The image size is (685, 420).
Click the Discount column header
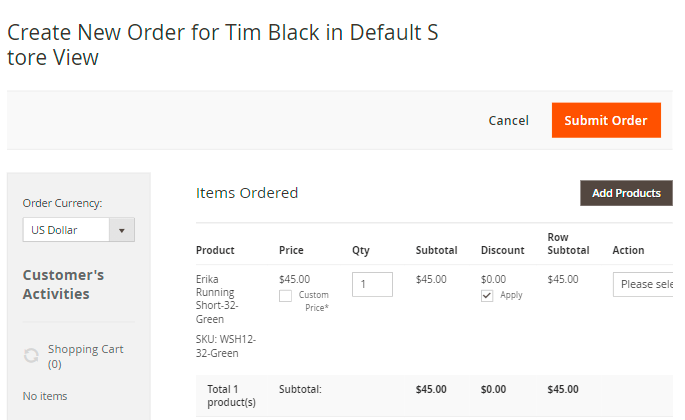(x=502, y=250)
